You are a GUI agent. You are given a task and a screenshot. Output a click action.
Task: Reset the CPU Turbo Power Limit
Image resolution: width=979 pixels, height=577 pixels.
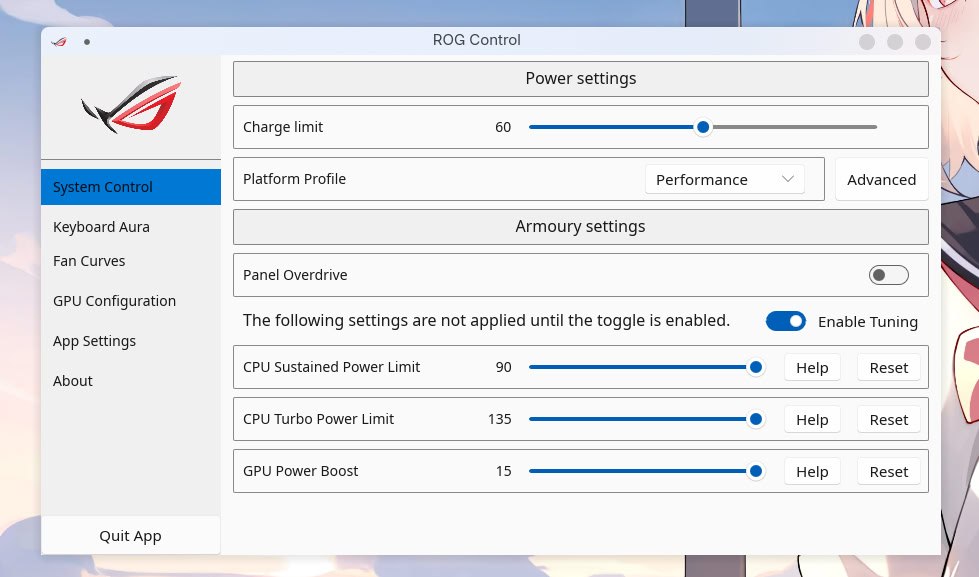pos(888,419)
